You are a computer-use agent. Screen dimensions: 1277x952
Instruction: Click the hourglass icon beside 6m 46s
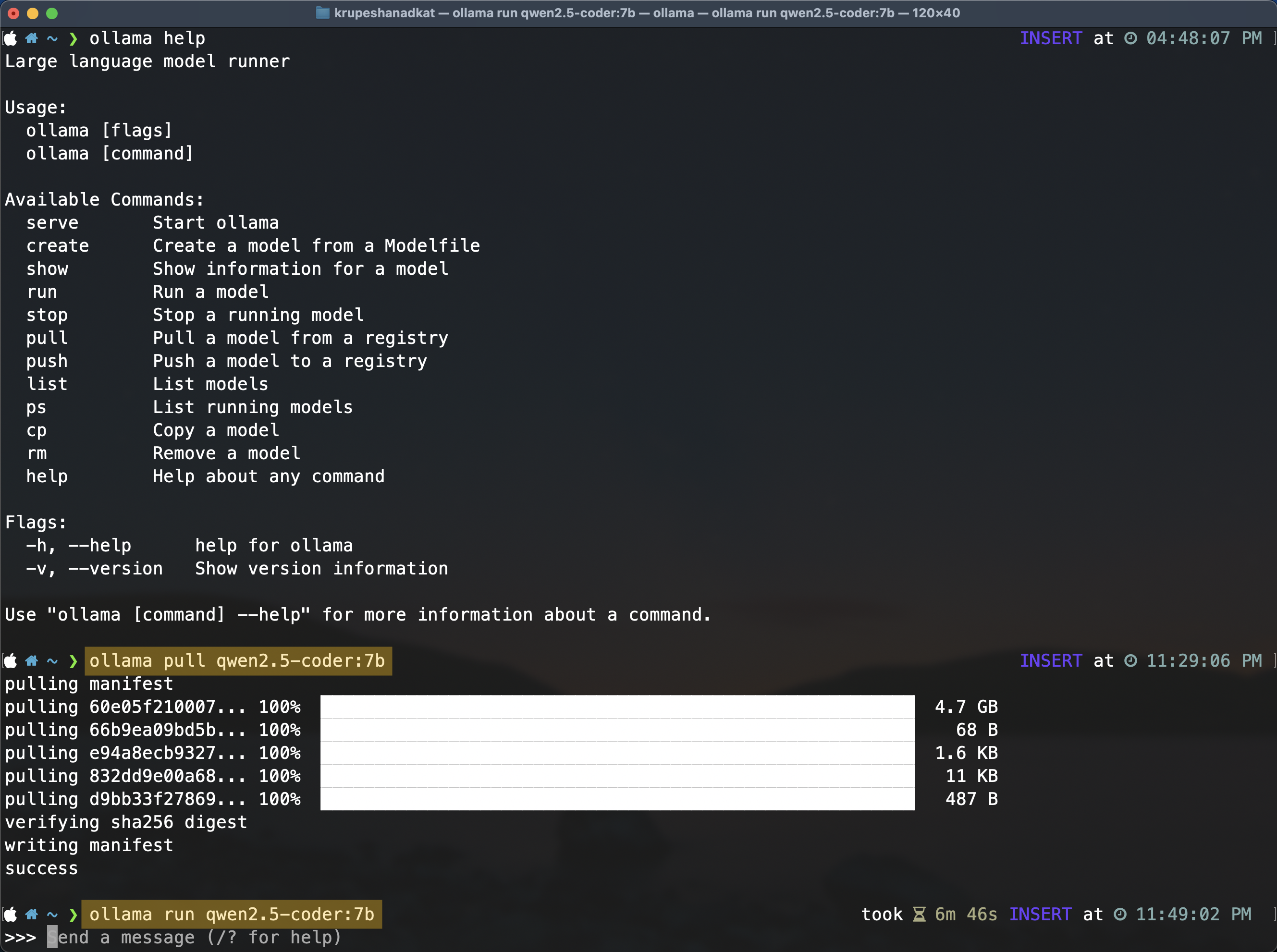(x=919, y=915)
